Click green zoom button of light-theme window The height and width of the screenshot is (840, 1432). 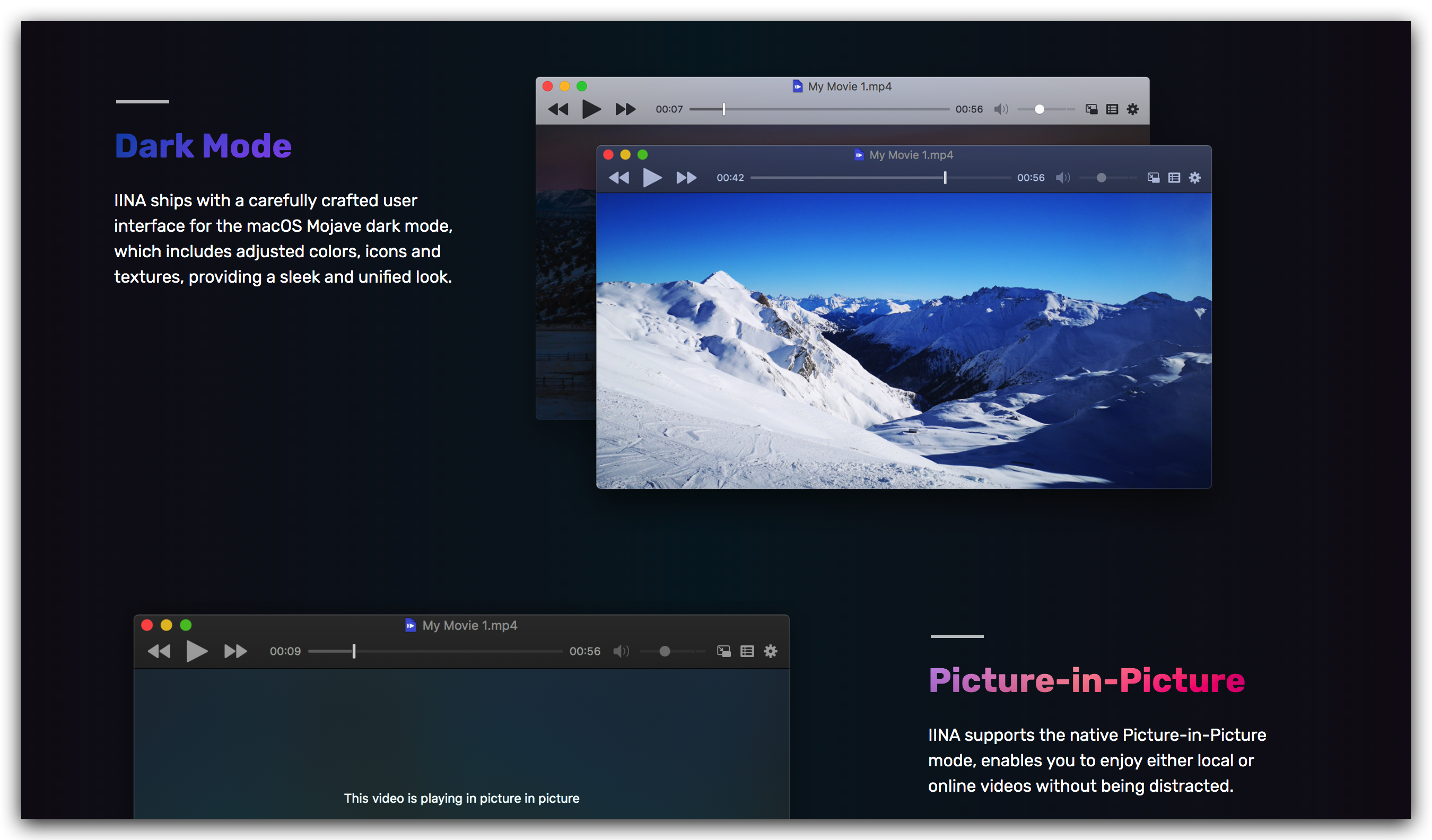(x=581, y=86)
